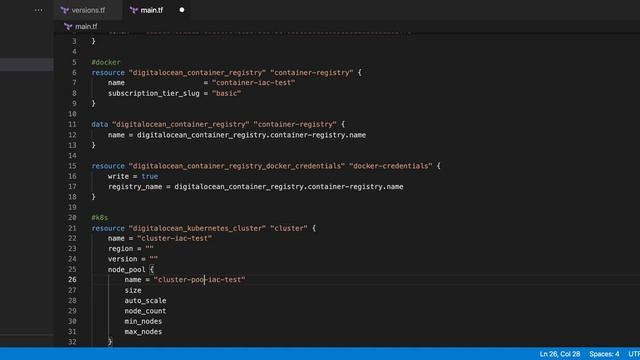640x360 pixels.
Task: Switch to the versions.tf tab
Action: coord(87,10)
